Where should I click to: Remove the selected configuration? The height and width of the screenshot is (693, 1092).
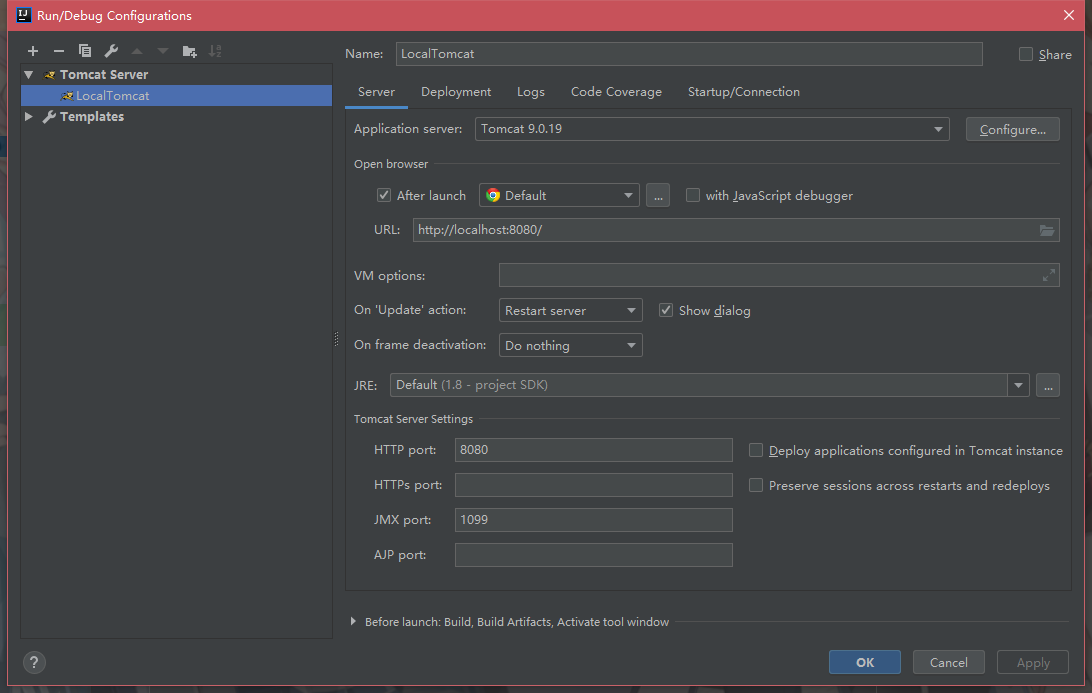tap(59, 51)
